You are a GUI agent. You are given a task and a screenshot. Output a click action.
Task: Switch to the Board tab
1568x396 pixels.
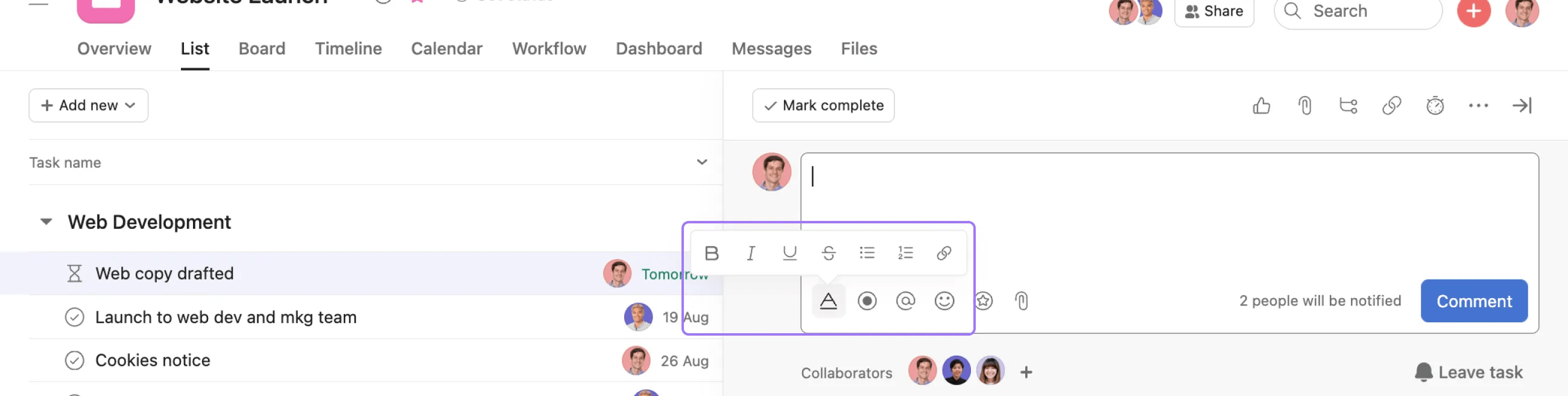click(x=262, y=48)
